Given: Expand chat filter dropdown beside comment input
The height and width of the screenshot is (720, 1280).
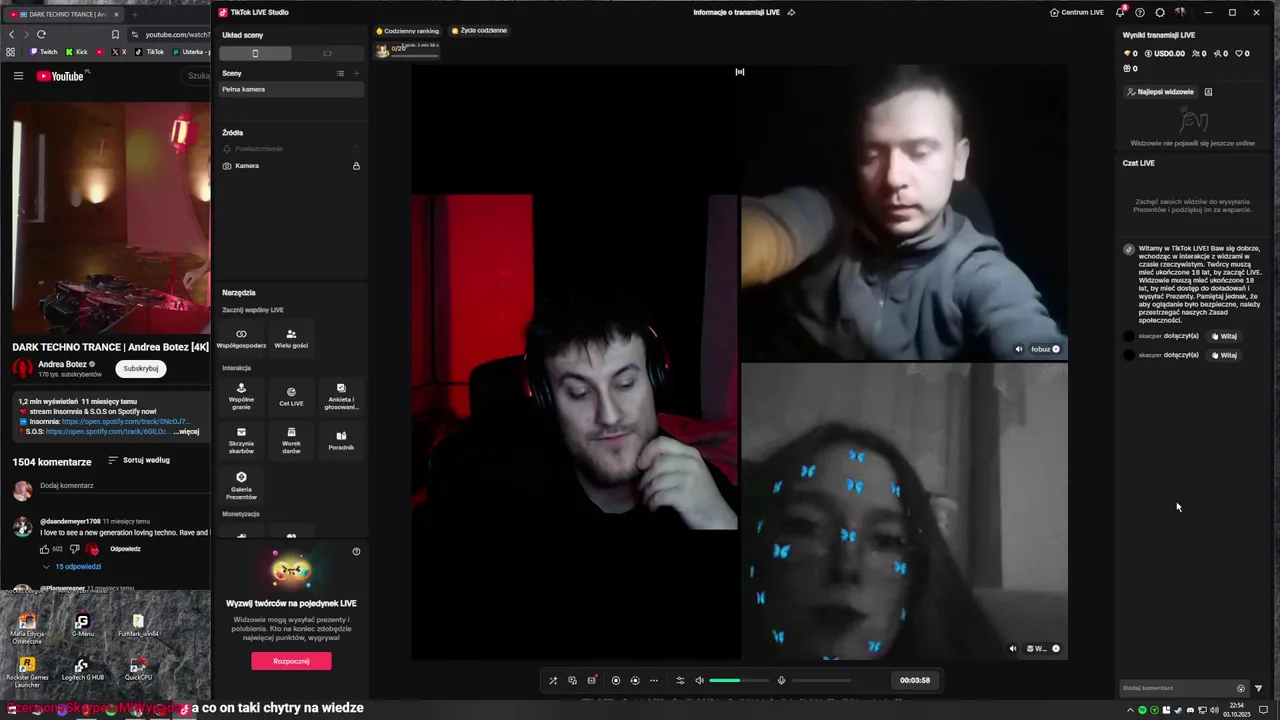Looking at the screenshot, I should click(x=1259, y=688).
